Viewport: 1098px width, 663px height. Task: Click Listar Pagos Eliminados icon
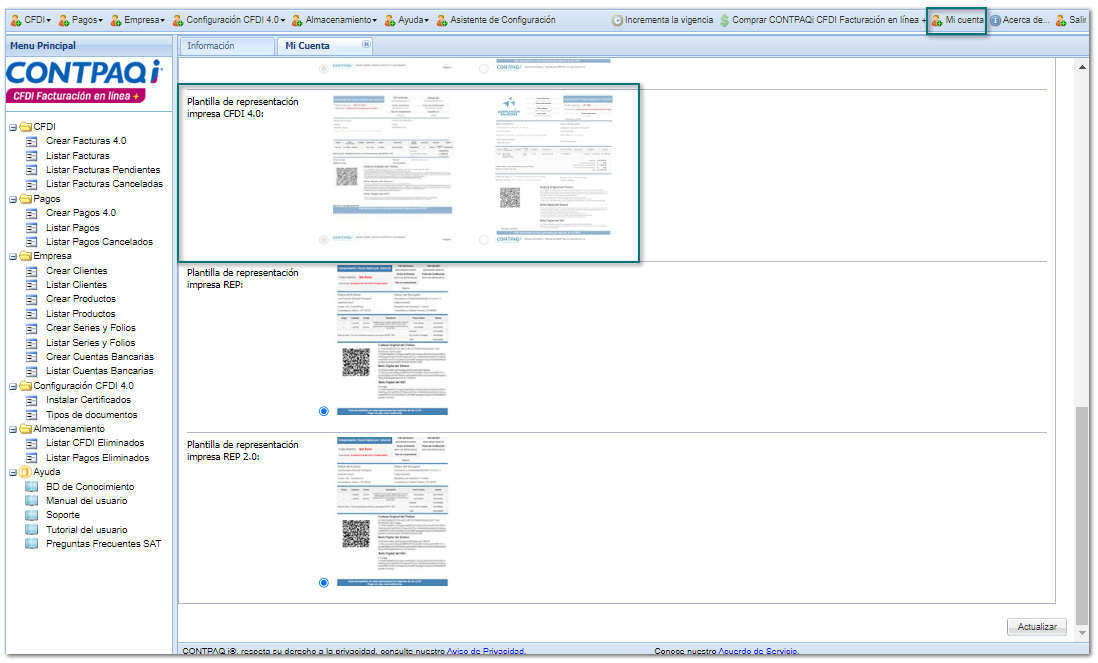pos(32,458)
